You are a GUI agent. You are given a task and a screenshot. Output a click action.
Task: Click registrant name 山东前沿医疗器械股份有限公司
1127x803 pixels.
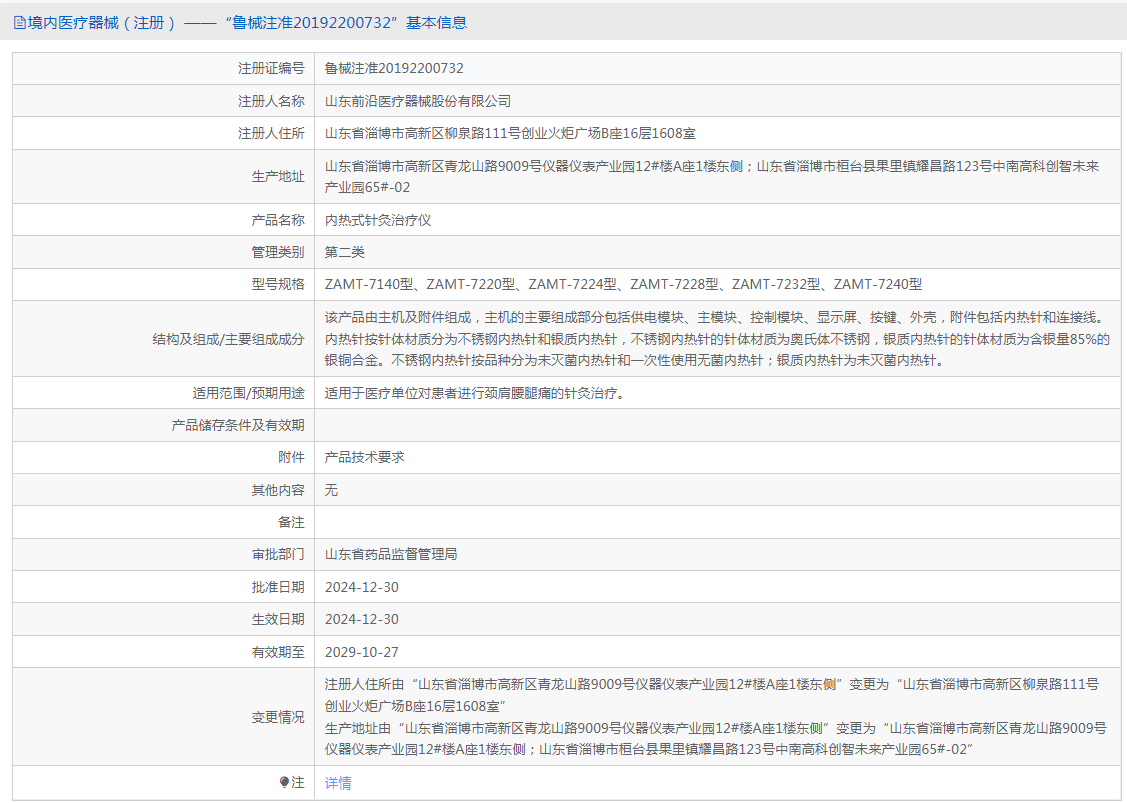[x=418, y=101]
